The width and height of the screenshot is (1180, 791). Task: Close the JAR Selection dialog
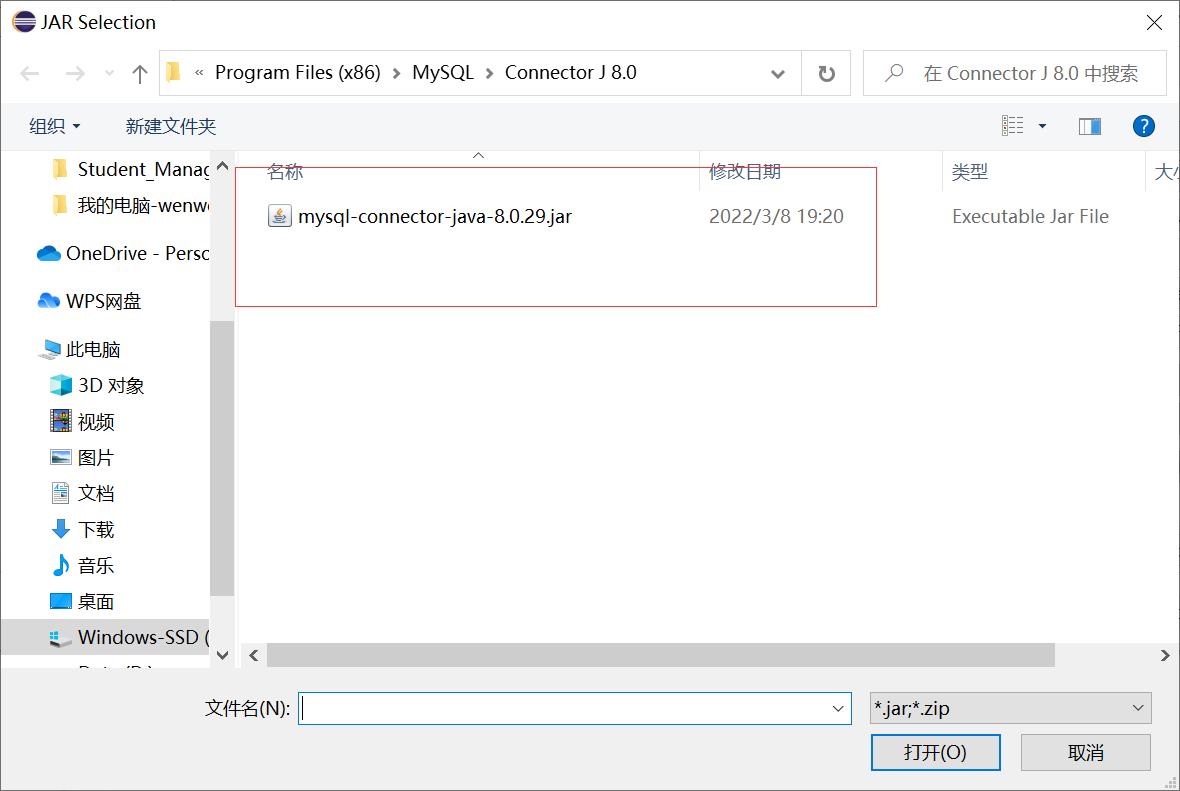(1154, 23)
